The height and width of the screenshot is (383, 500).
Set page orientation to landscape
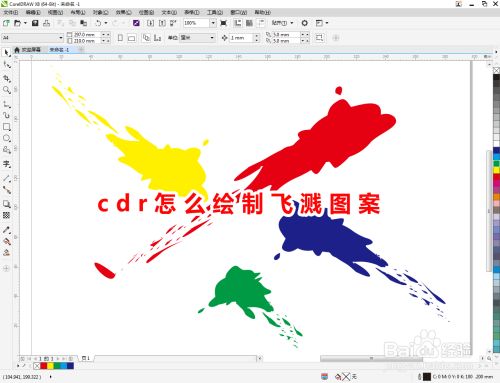(x=132, y=38)
